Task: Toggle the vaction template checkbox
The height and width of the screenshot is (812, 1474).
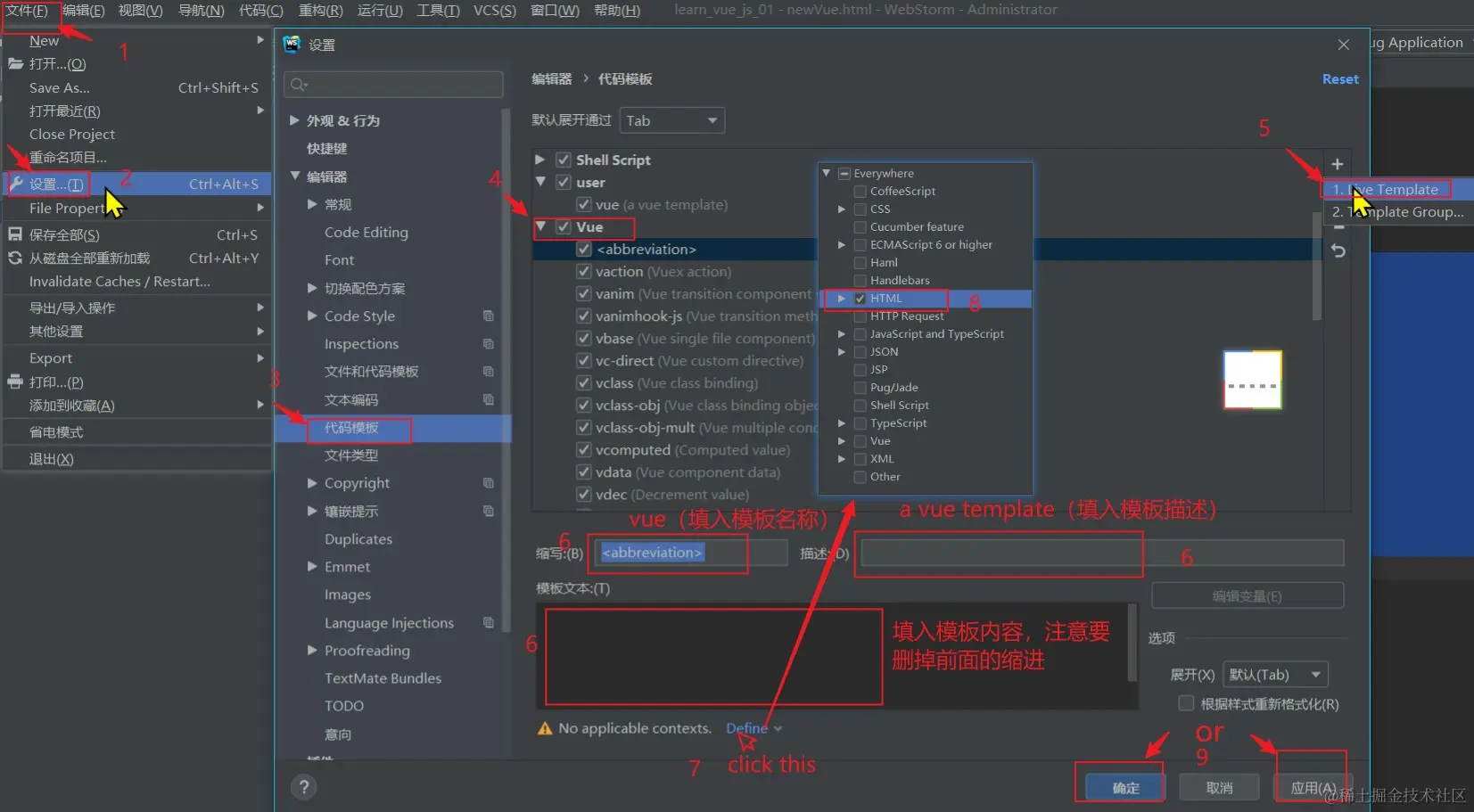Action: (584, 271)
